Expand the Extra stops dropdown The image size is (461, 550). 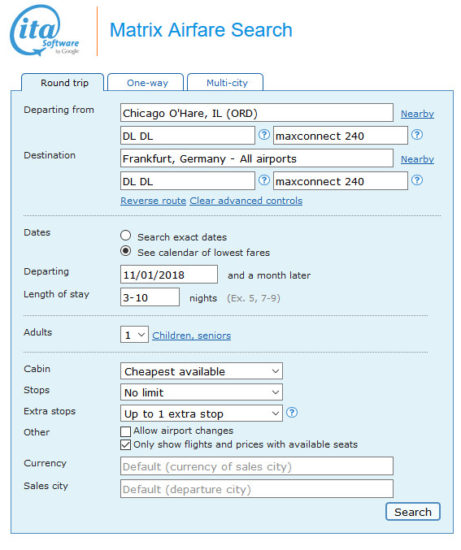click(201, 414)
